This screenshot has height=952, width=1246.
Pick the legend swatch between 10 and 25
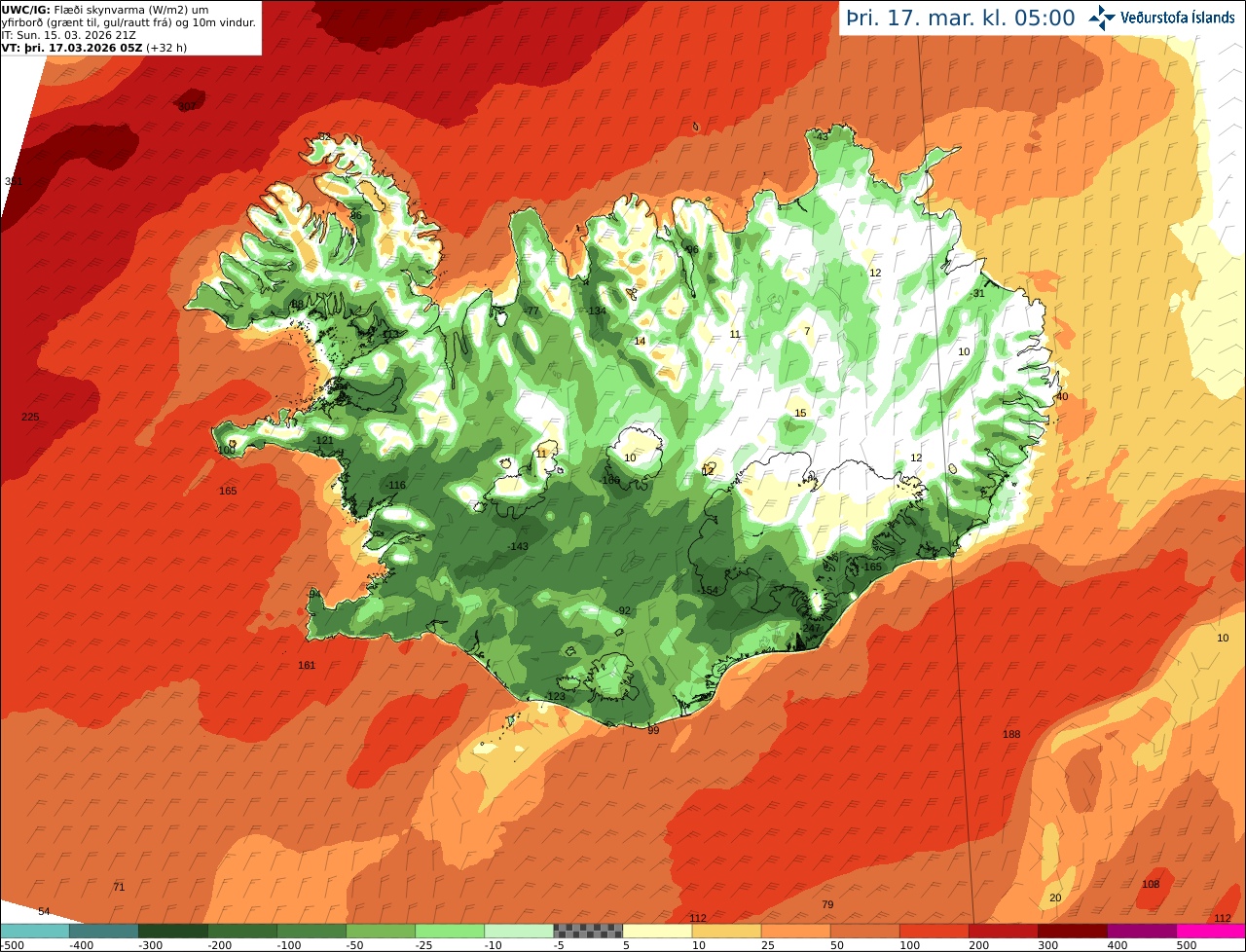click(725, 931)
